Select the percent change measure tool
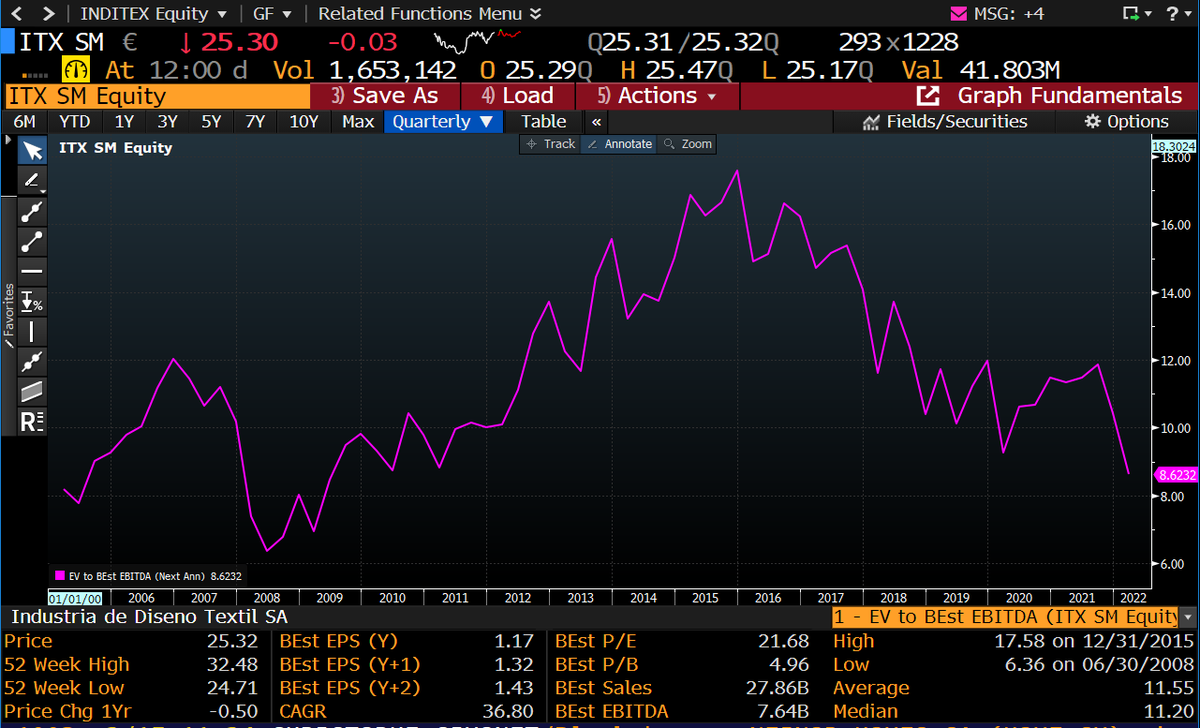 coord(33,301)
